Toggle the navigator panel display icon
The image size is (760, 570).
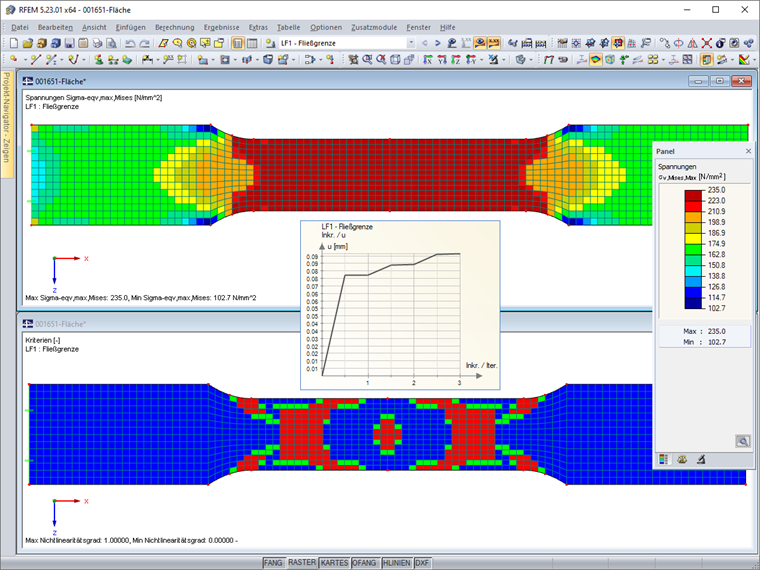click(x=238, y=43)
